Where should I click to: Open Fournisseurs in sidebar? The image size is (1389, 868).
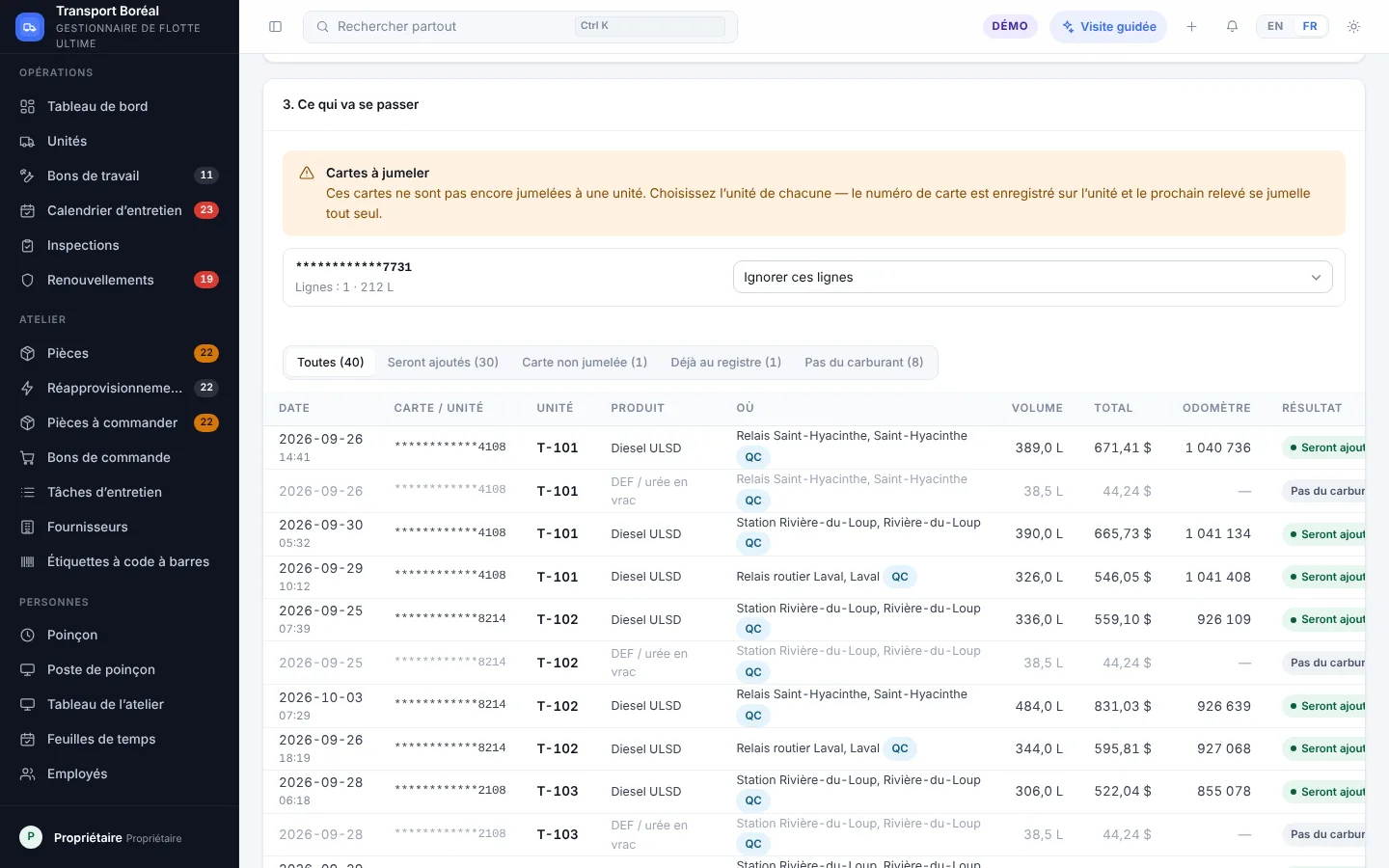point(120,527)
